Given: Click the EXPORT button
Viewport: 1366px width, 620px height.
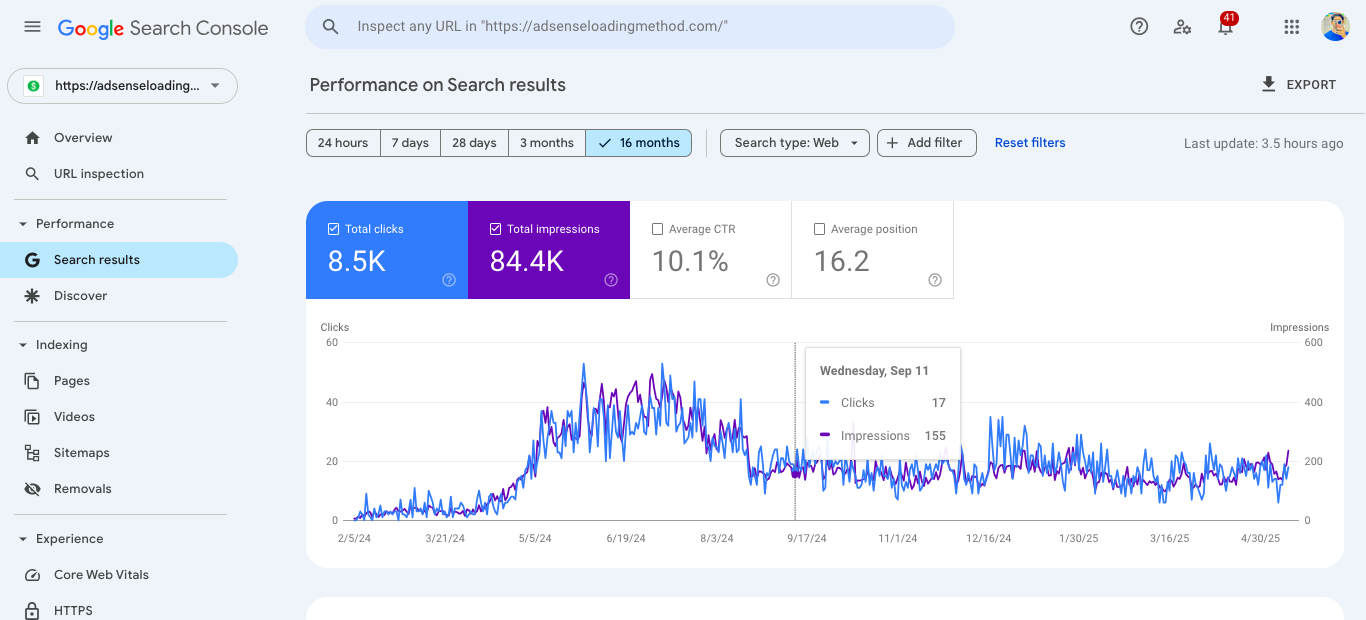Looking at the screenshot, I should (x=1299, y=85).
